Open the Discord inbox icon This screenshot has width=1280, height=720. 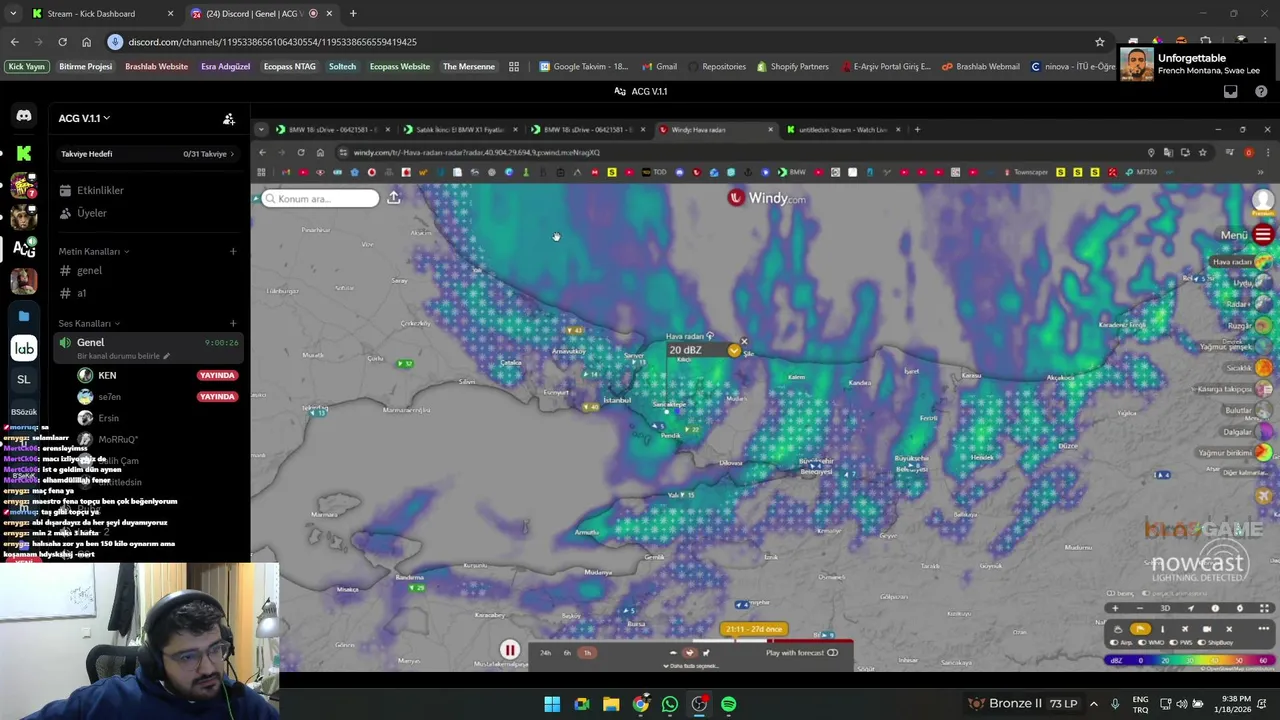[x=1231, y=91]
